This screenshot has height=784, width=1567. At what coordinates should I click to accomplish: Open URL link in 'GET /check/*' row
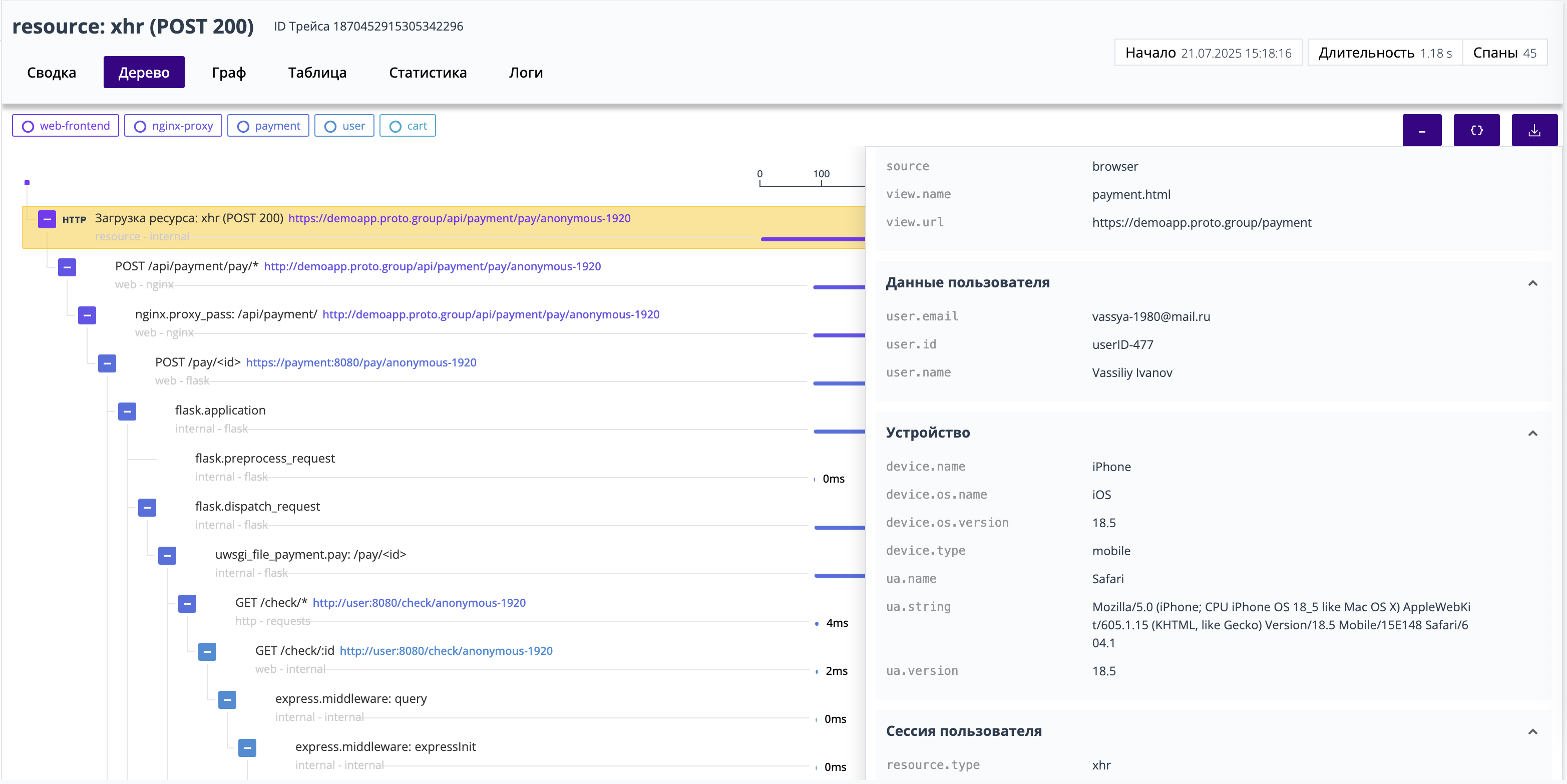419,603
